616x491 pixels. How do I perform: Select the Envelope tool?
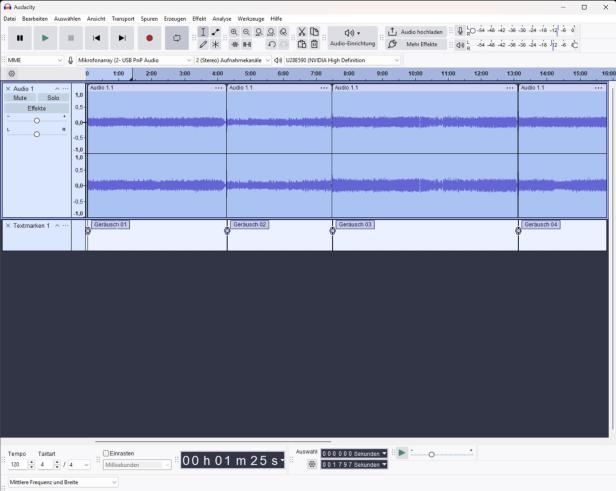pyautogui.click(x=216, y=32)
